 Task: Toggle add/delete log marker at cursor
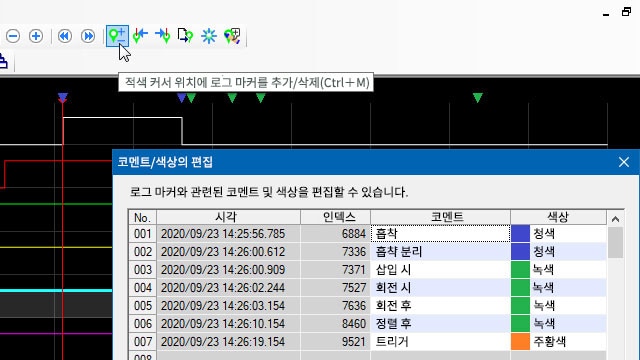pyautogui.click(x=117, y=36)
